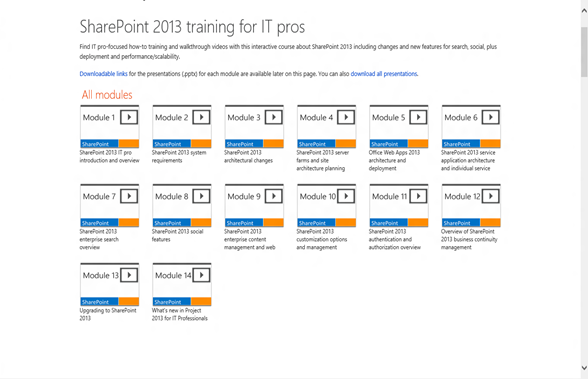588x379 pixels.
Task: Launch Module 11 authentication video
Action: click(x=418, y=196)
